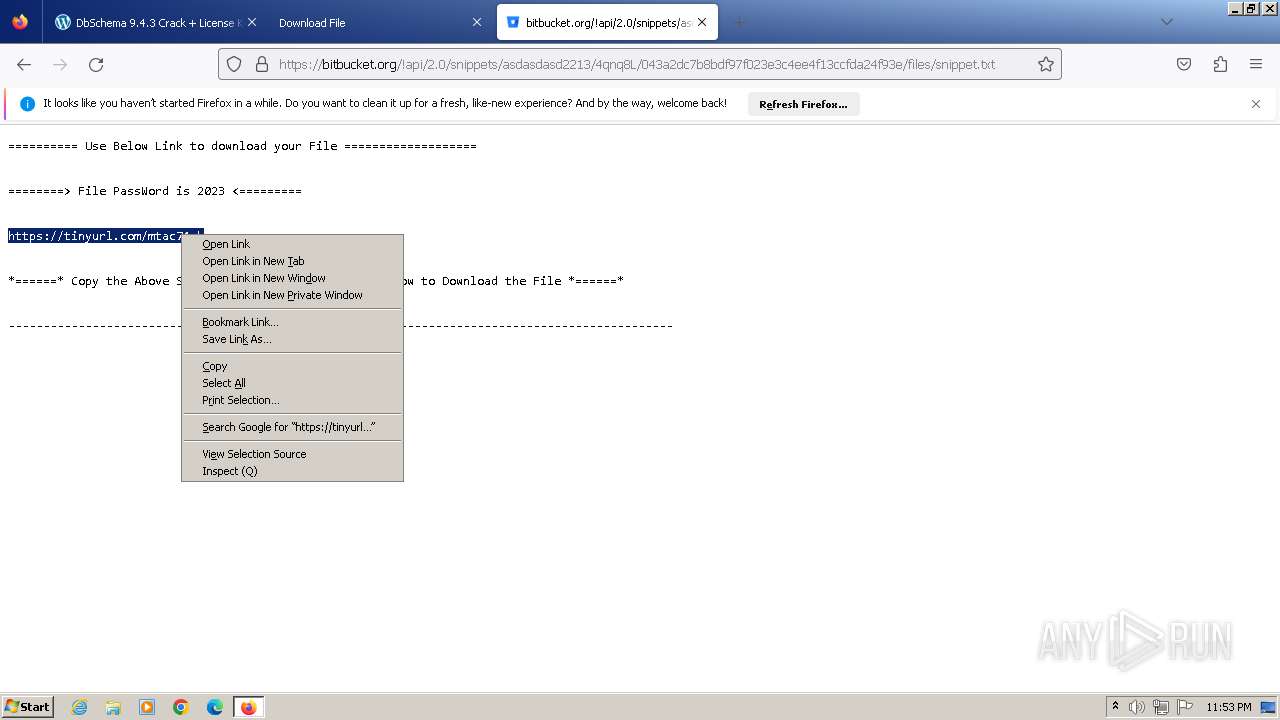Screen dimensions: 1280x720
Task: Open Firefox View pinned tab
Action: 20,22
